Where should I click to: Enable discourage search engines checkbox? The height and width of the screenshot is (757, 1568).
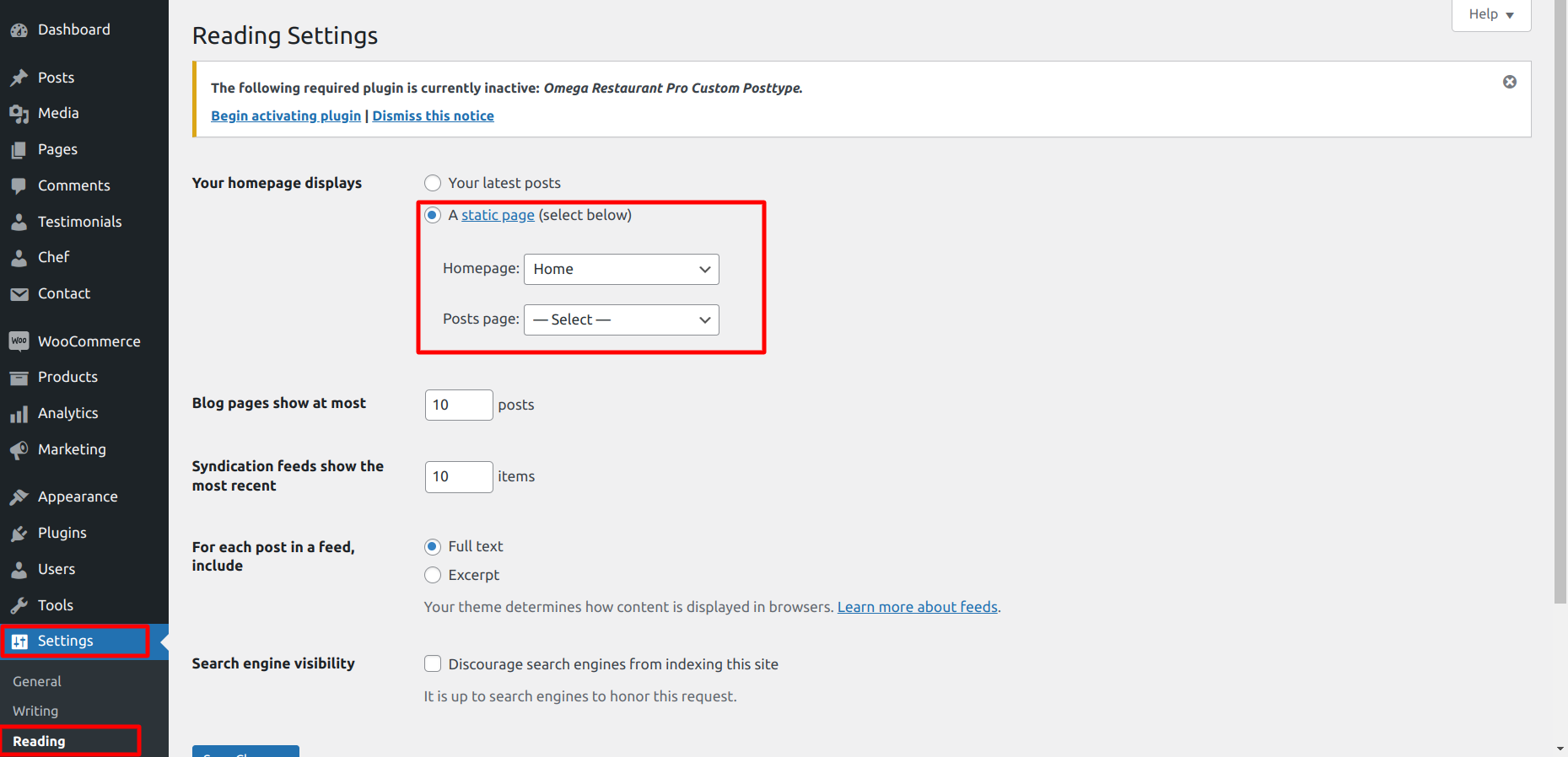433,664
